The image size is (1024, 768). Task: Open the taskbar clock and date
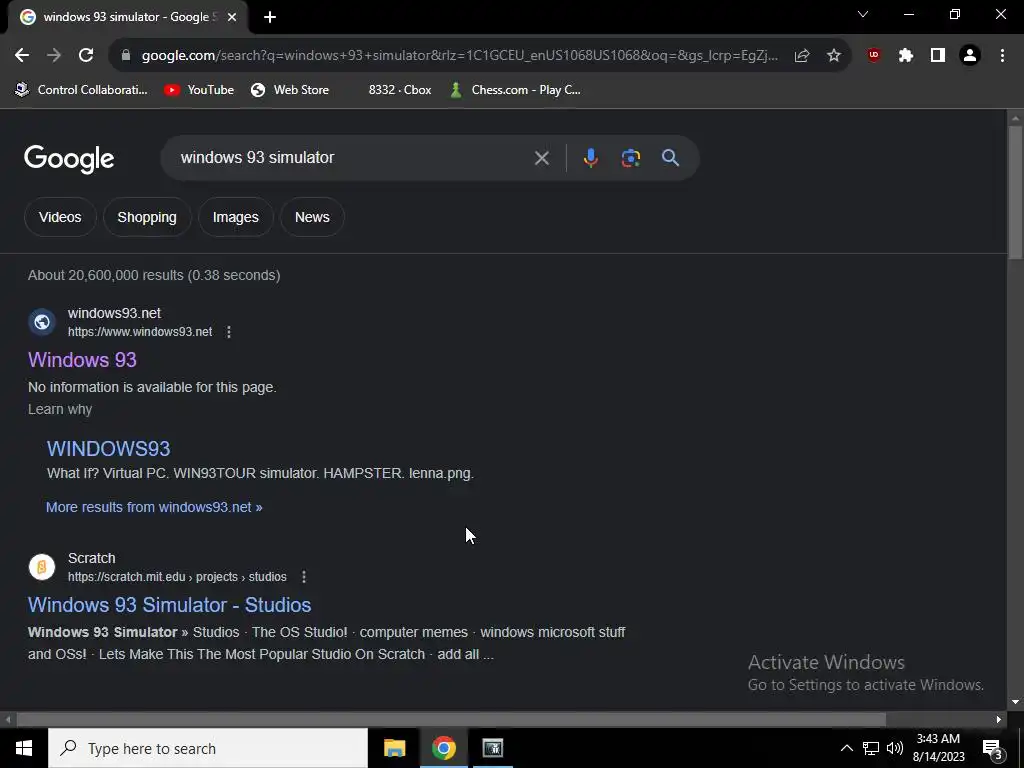(938, 748)
